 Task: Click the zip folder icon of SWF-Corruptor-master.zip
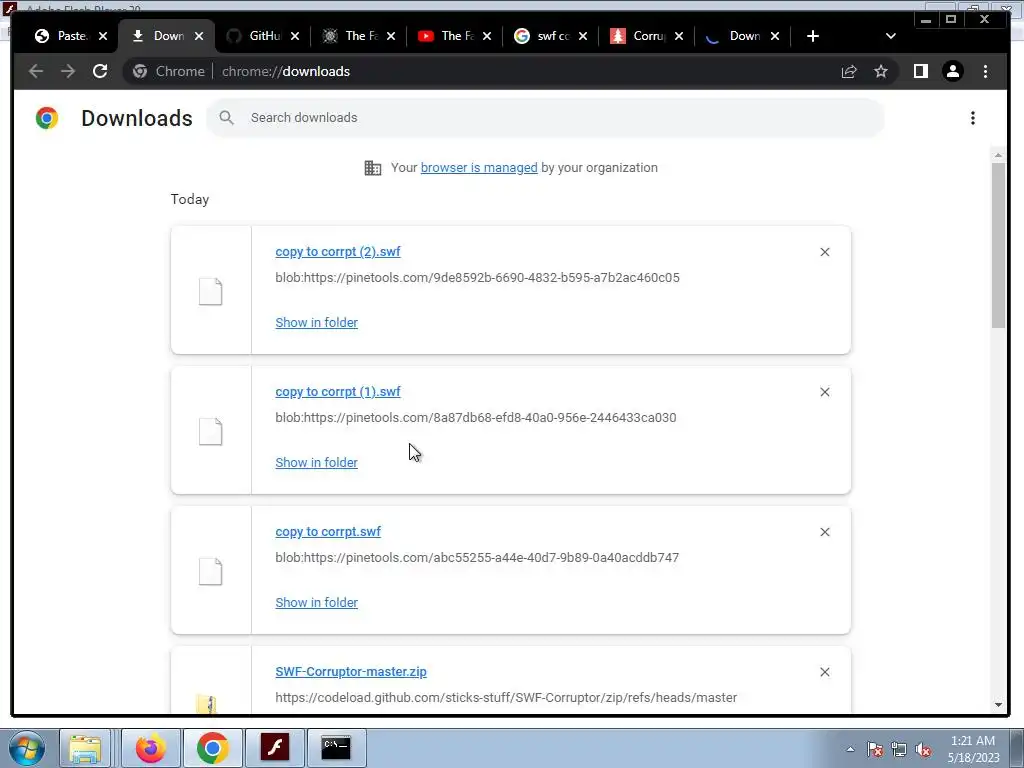pyautogui.click(x=206, y=703)
